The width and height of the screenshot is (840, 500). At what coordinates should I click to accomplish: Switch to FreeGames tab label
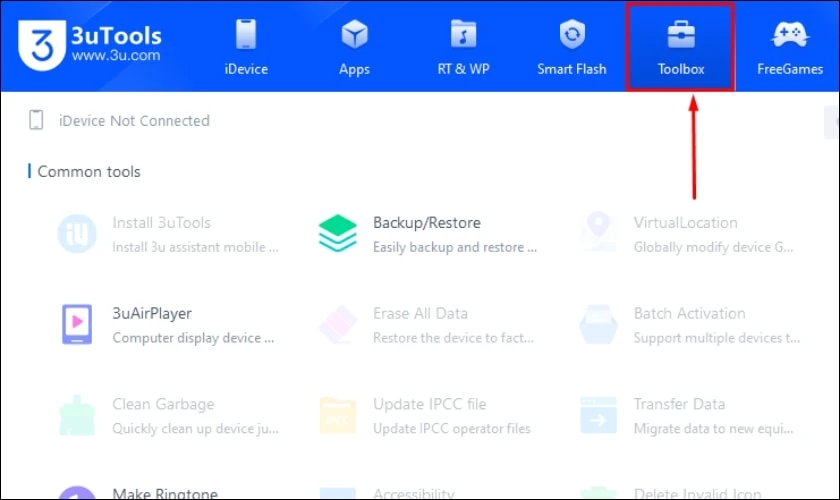tap(790, 69)
